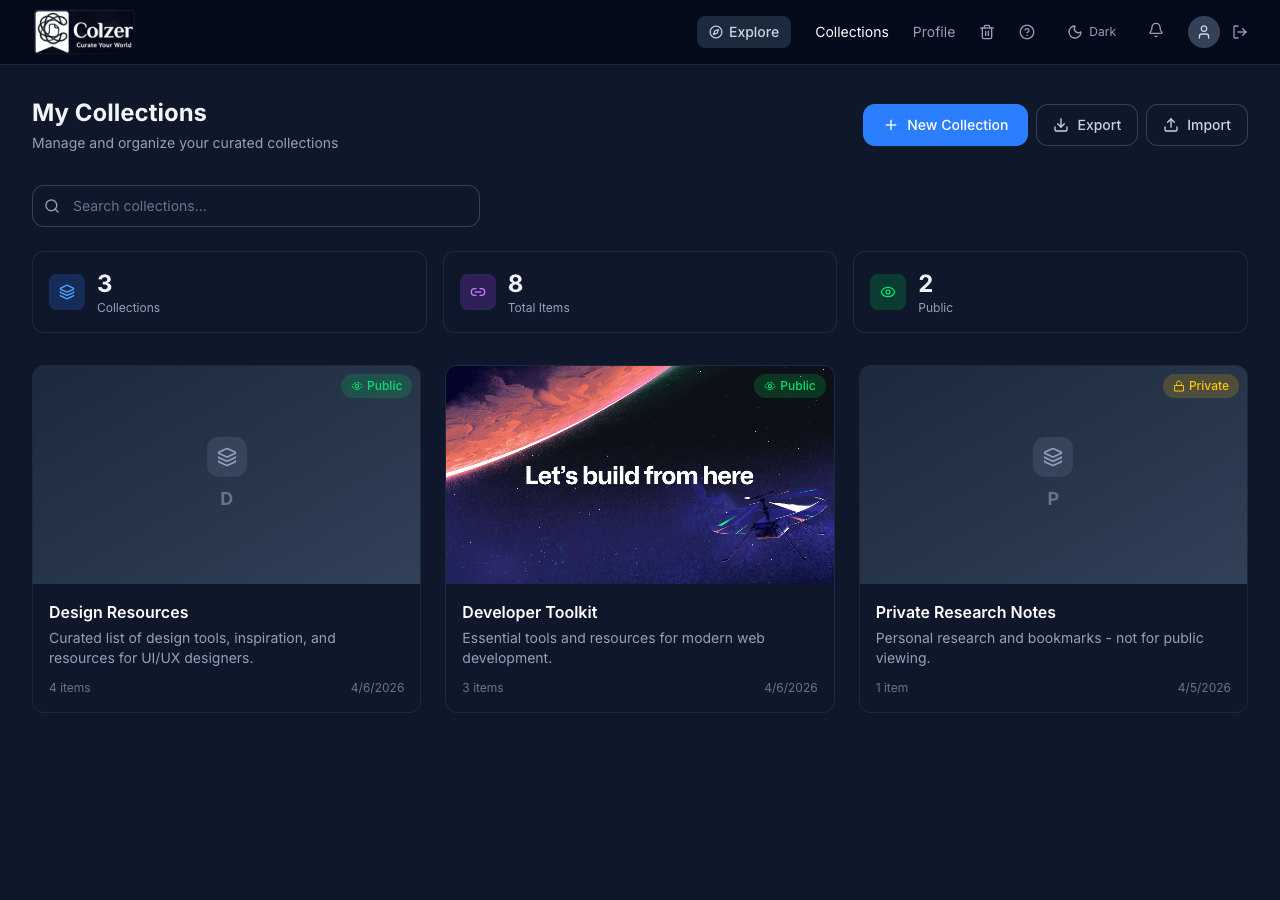This screenshot has width=1280, height=900.
Task: Switch to the Profile section
Action: [934, 32]
